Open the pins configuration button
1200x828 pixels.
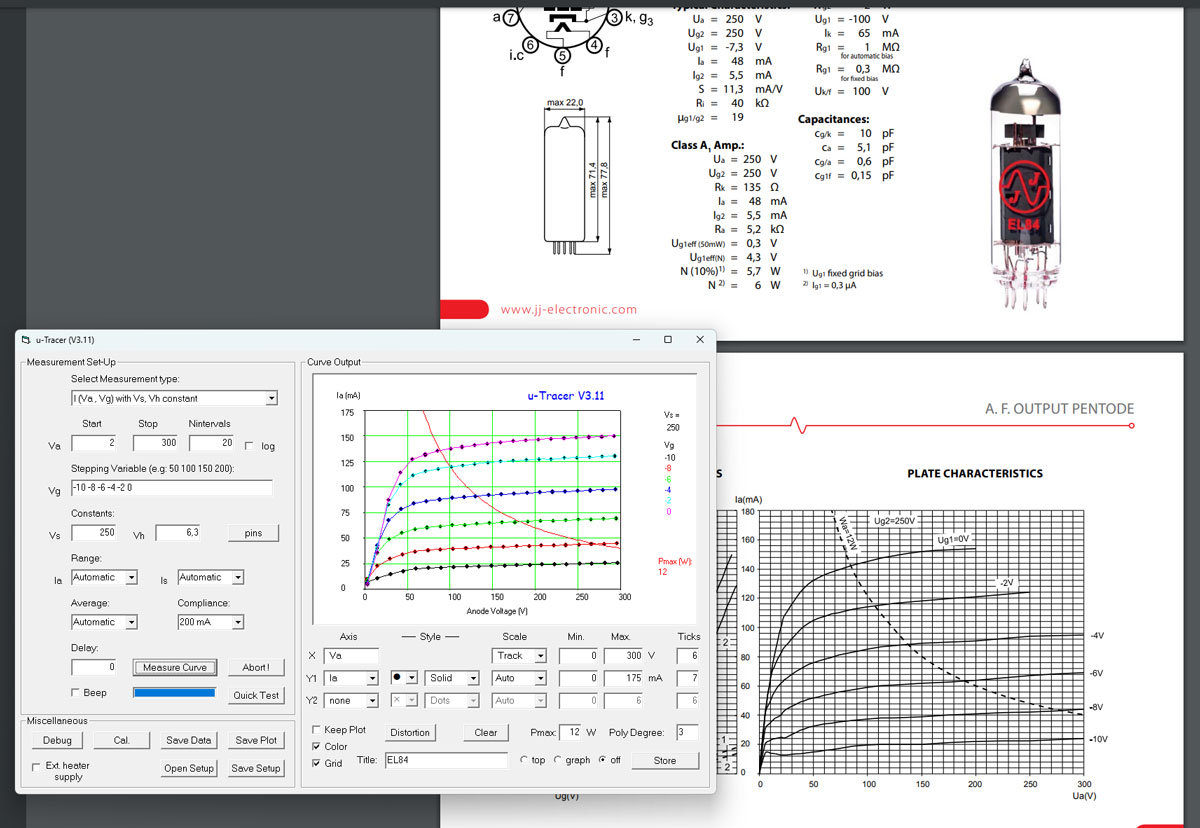[x=253, y=533]
